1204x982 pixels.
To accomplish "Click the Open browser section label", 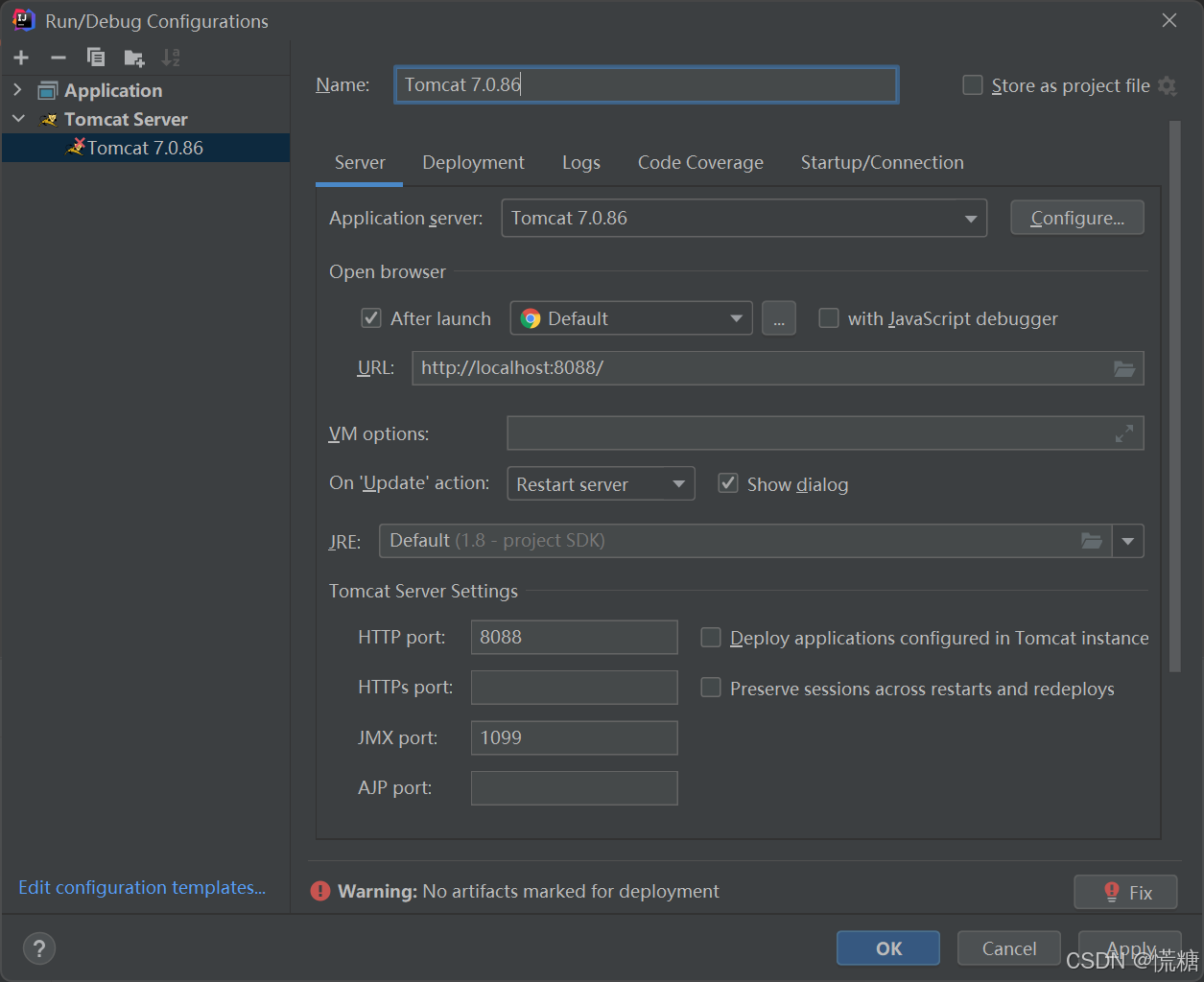I will tap(388, 271).
